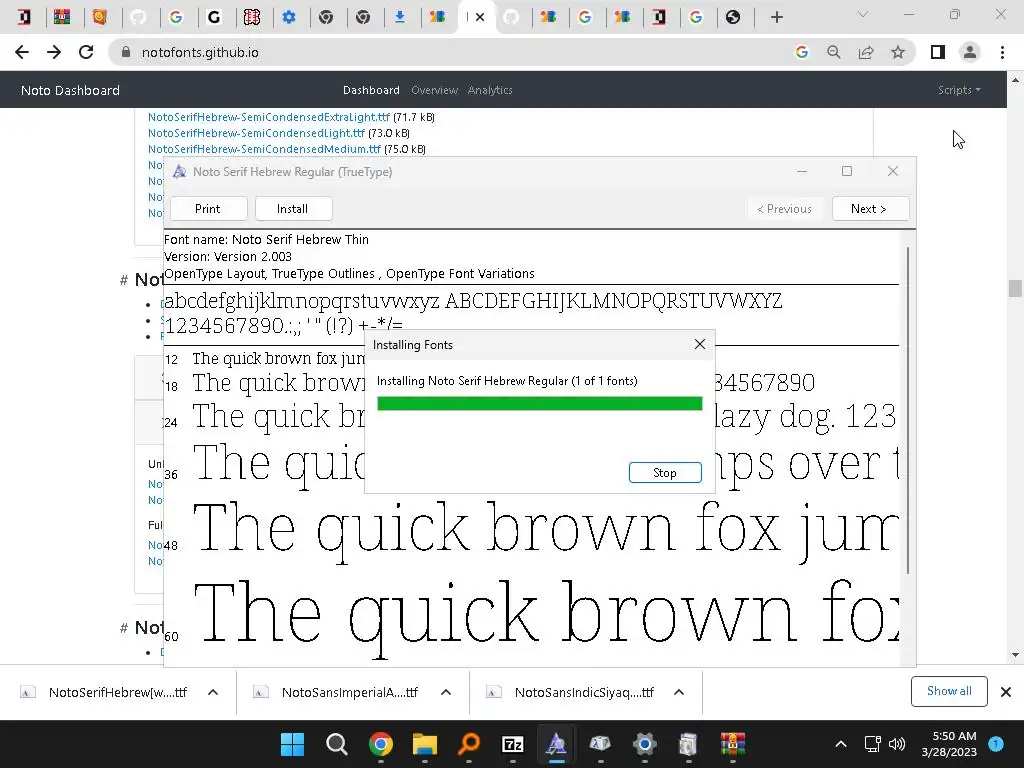Open the zoom magnifier in address bar
Screen dimensions: 1024x768
[834, 52]
